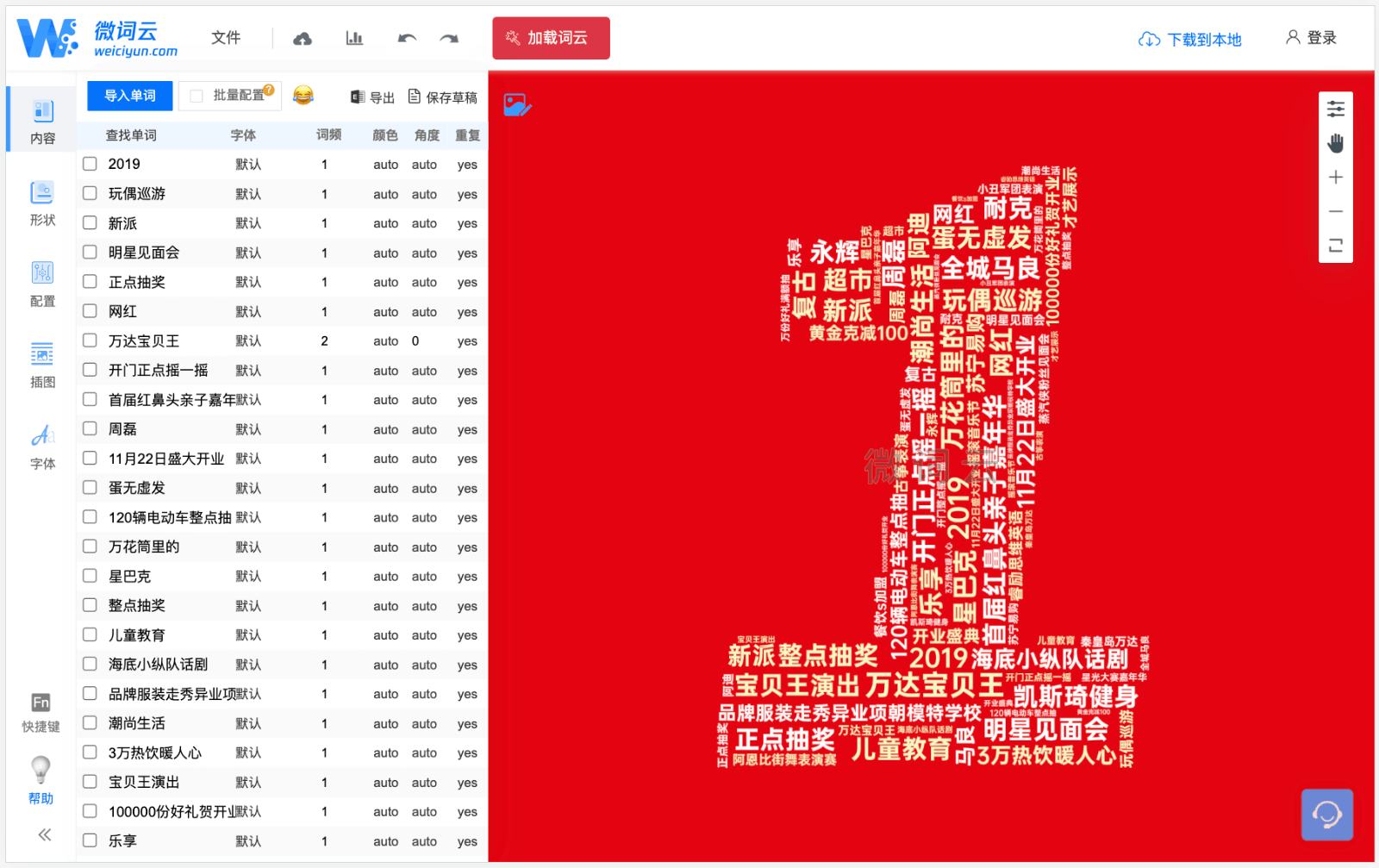Enable the 批量配置 checkbox

point(197,96)
